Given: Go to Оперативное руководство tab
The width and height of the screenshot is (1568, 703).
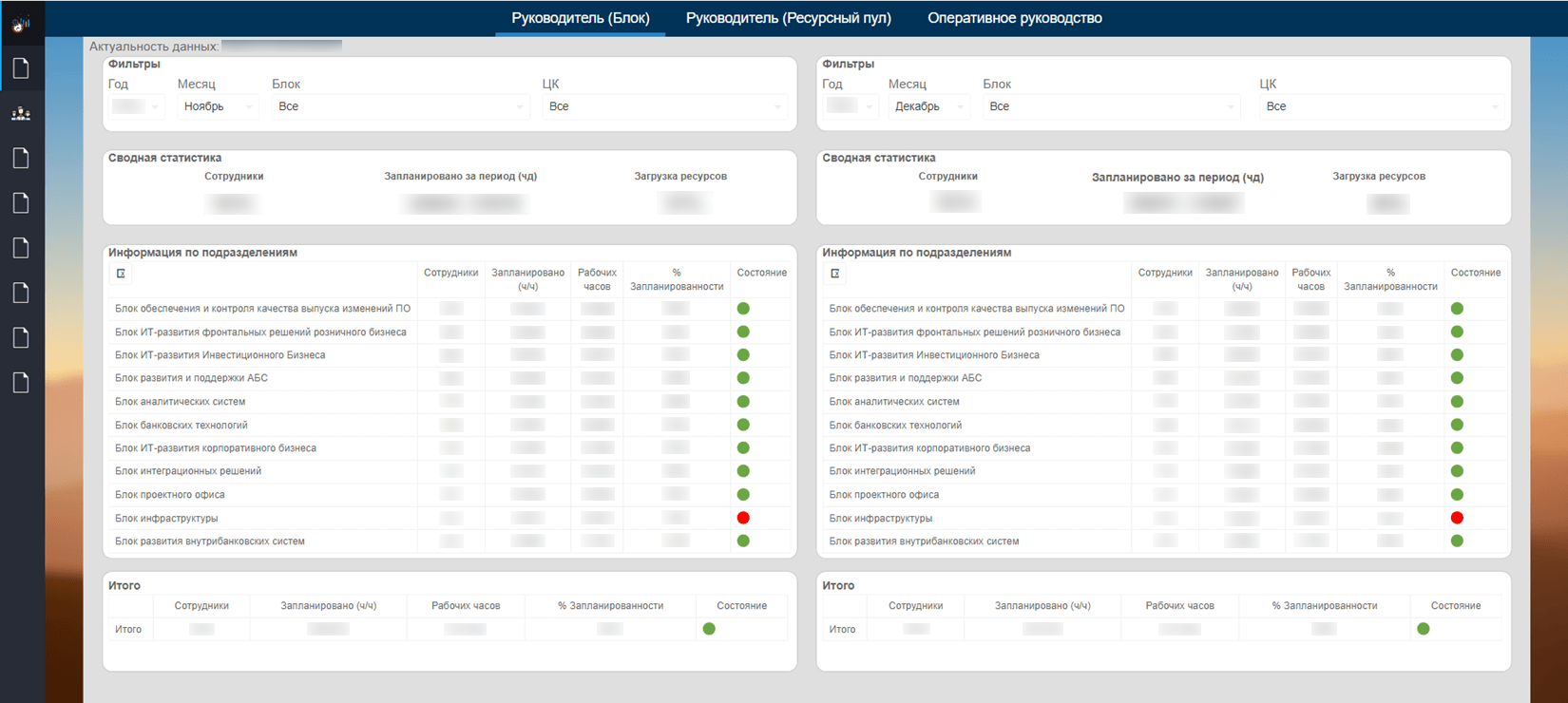Looking at the screenshot, I should click(x=1015, y=18).
